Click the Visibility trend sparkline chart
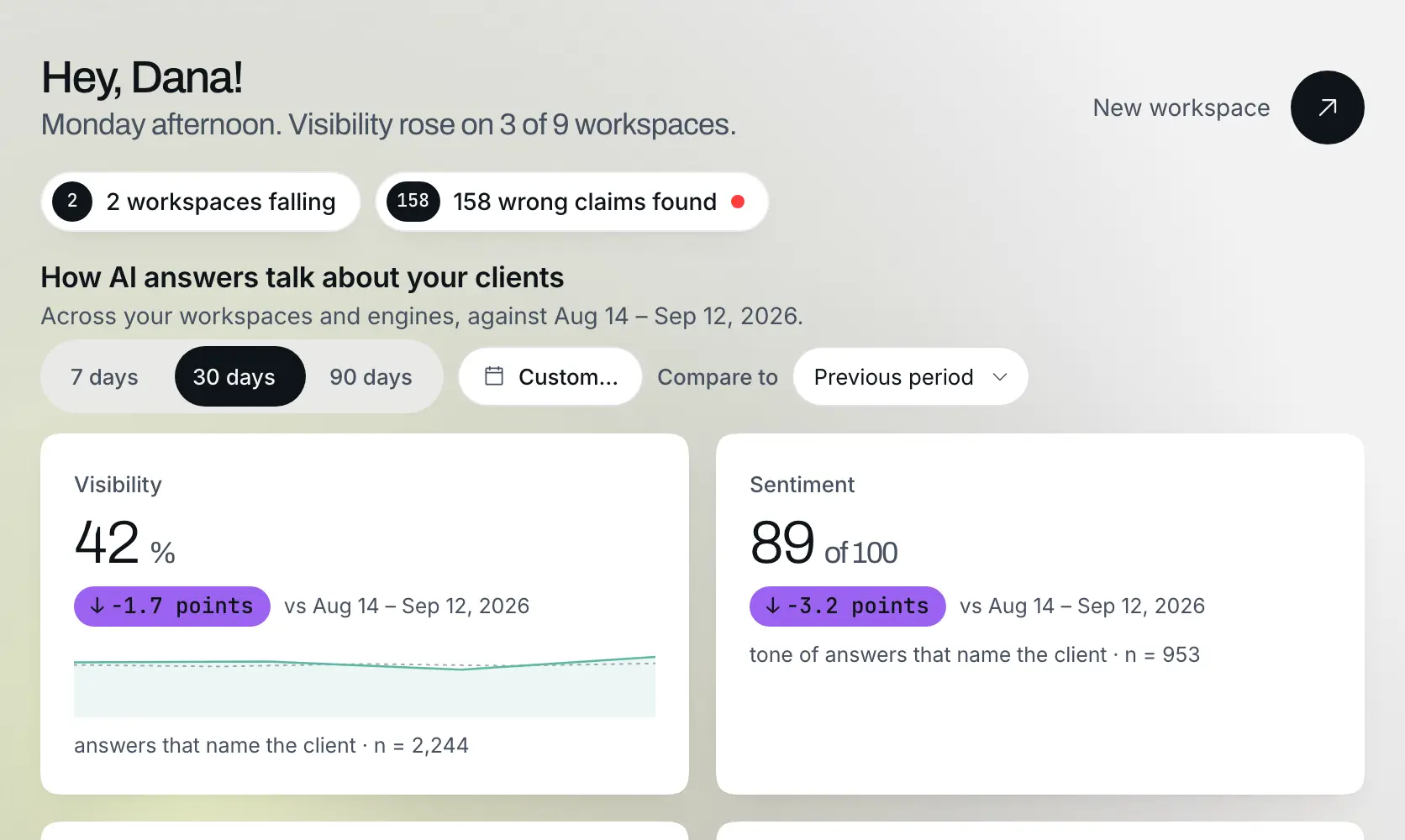This screenshot has height=840, width=1405. tap(365, 685)
